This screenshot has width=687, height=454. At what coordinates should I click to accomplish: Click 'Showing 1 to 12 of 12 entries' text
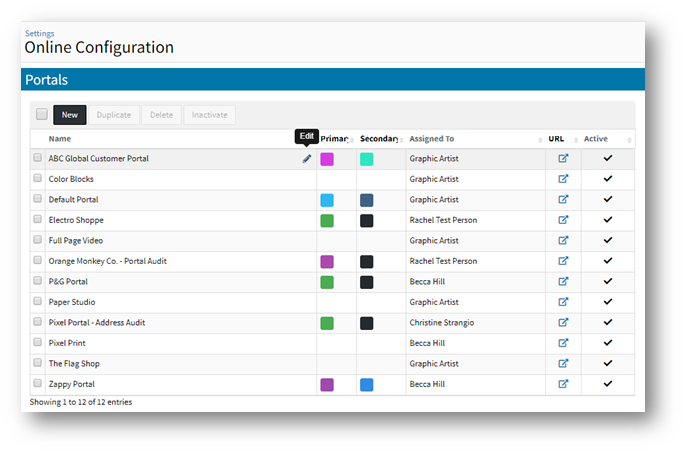coord(81,402)
